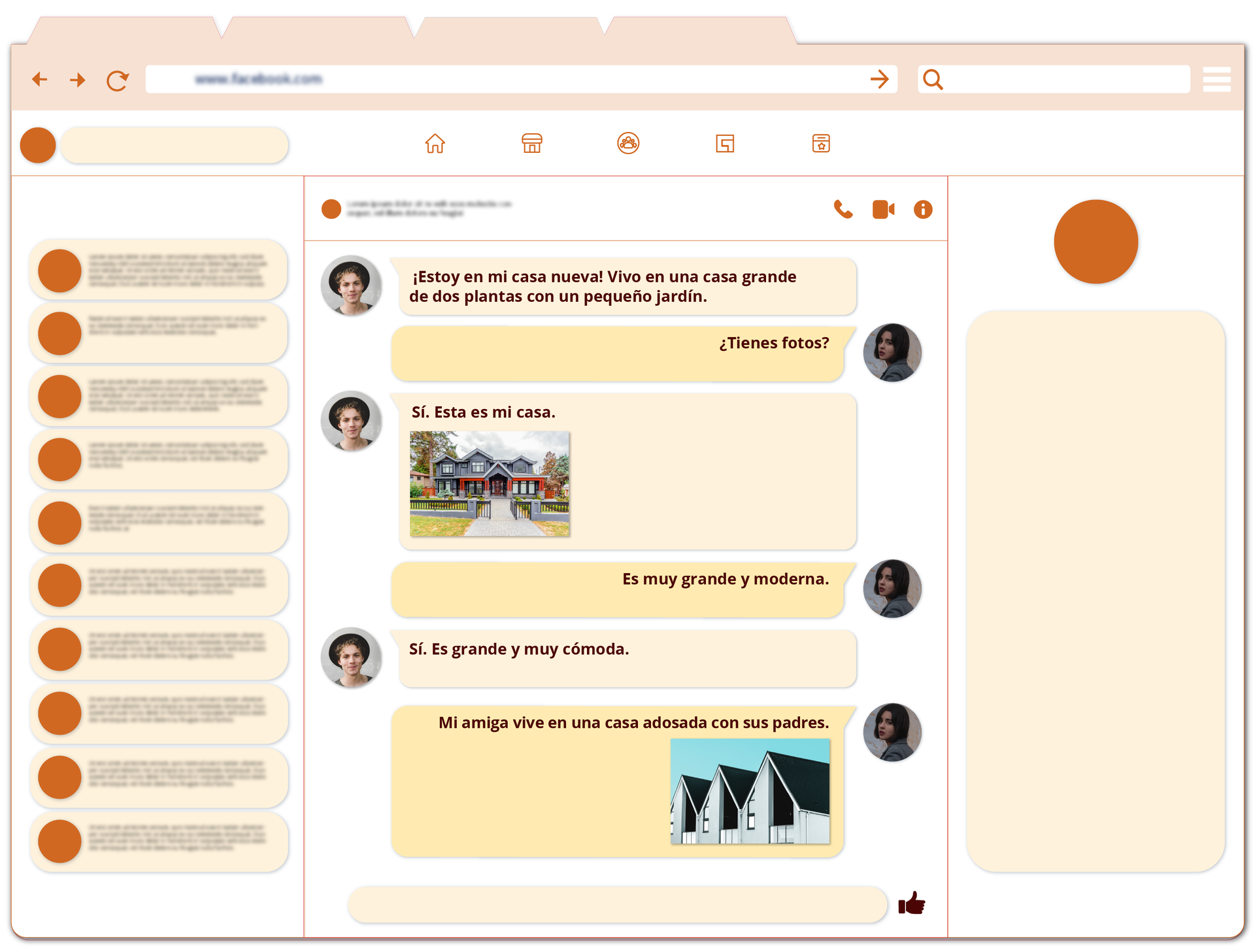Open the Marketplace store icon

531,143
